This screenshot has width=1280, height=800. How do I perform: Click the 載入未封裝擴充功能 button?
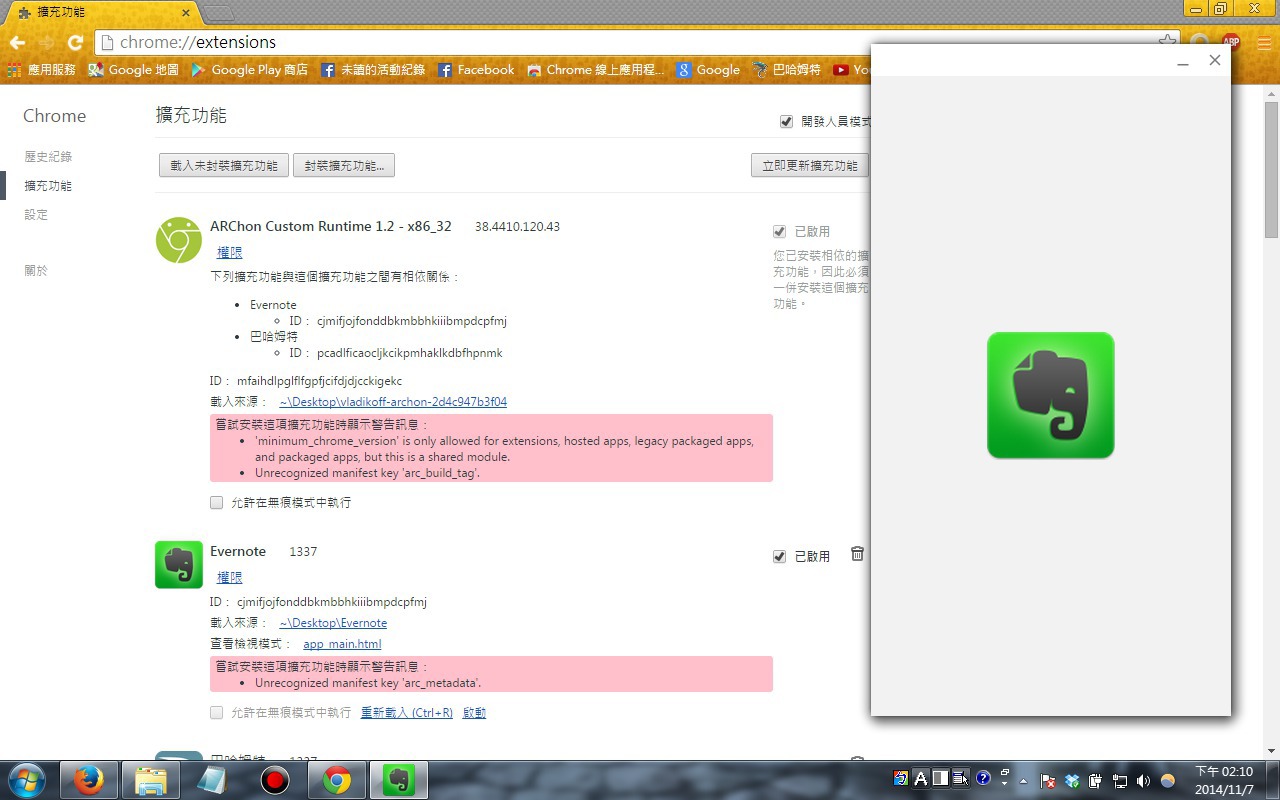point(224,165)
